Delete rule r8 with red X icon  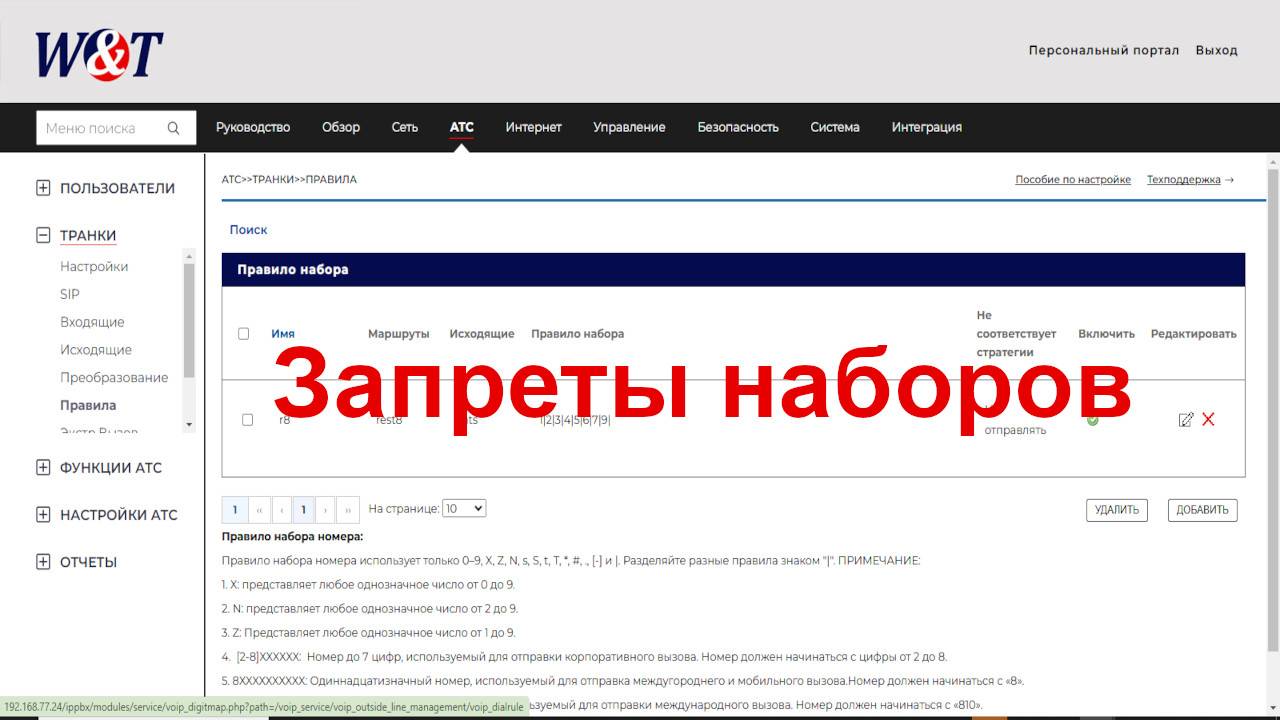(1208, 419)
